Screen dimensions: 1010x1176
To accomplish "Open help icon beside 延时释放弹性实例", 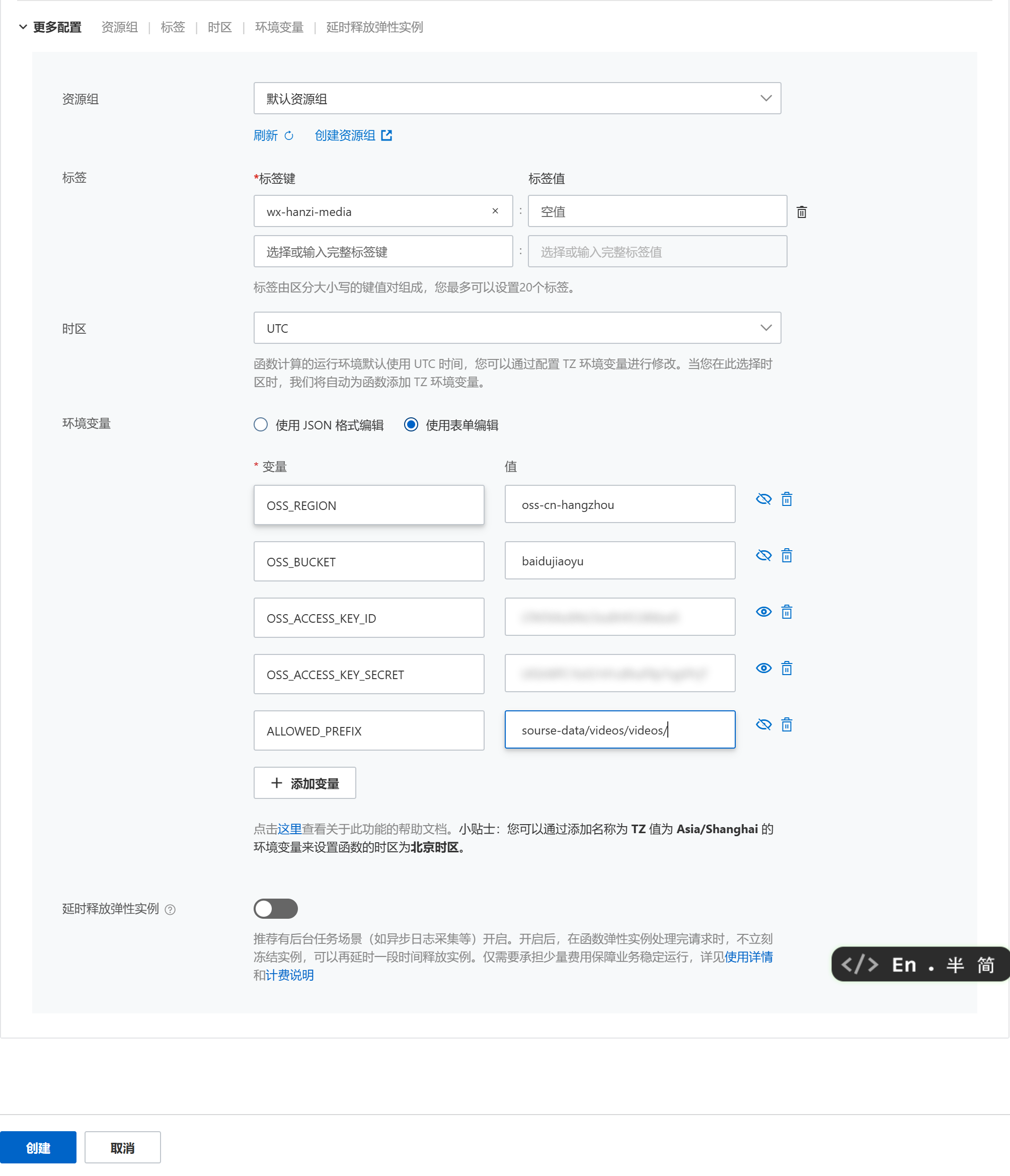I will 170,909.
